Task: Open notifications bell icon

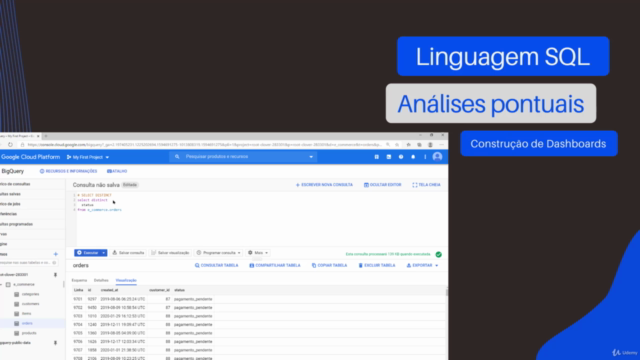Action: (413, 157)
